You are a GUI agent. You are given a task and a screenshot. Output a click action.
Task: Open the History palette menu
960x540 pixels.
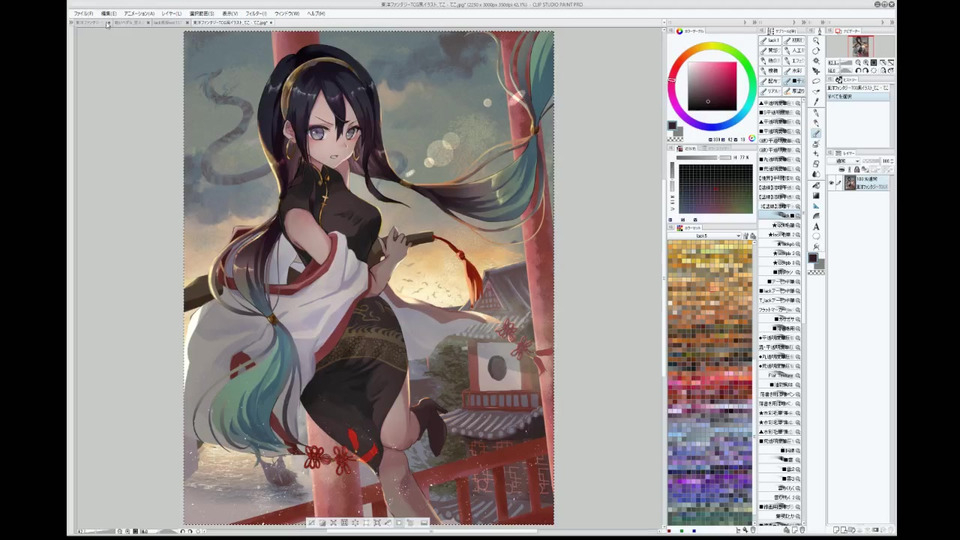(x=831, y=80)
